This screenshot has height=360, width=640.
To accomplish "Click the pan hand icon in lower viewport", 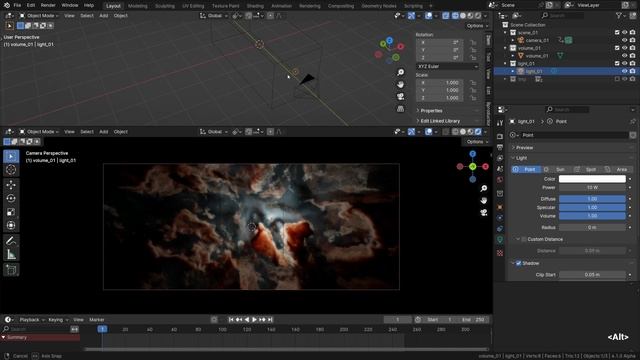I will [x=484, y=200].
